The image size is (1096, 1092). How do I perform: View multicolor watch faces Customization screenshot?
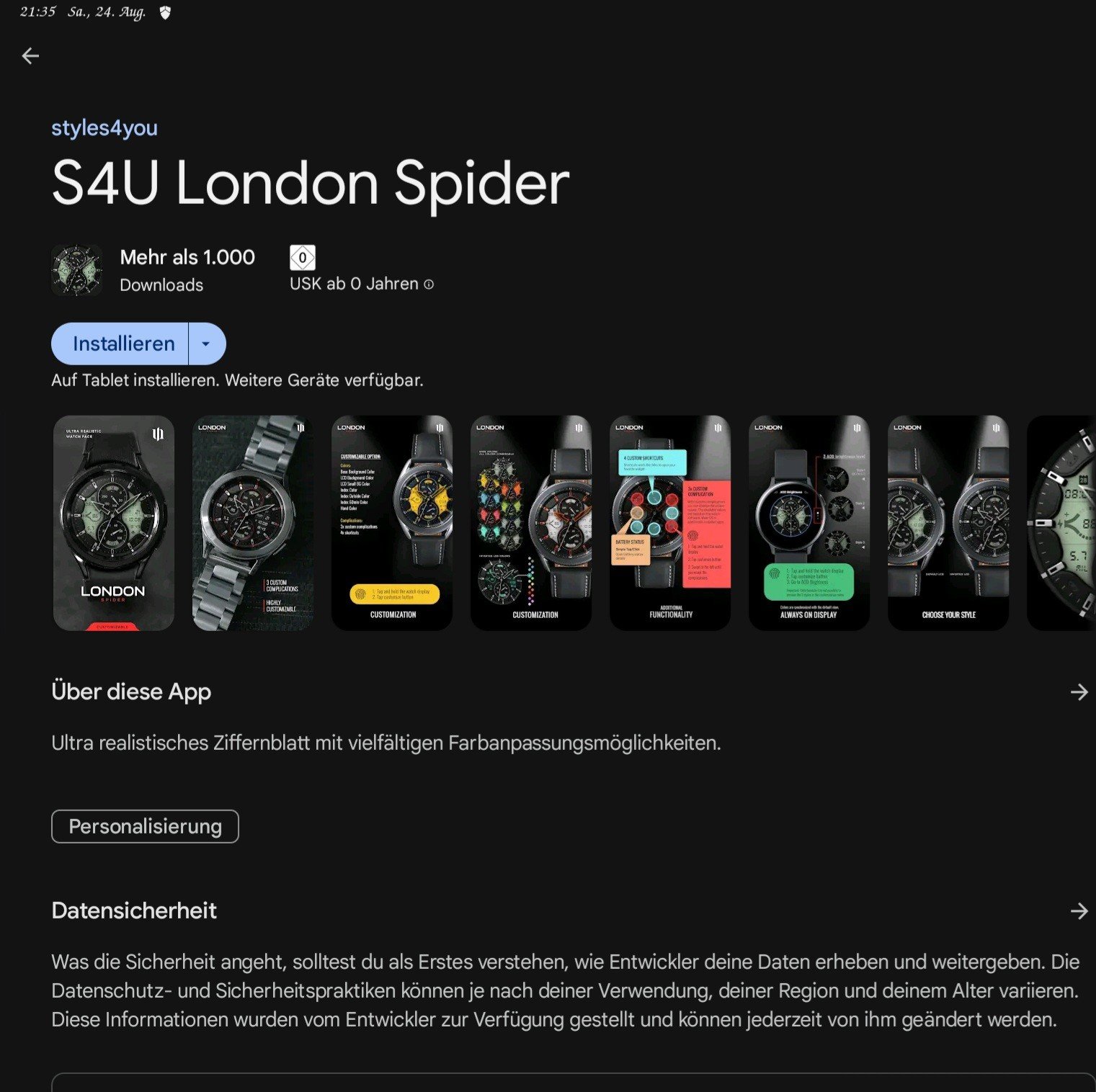tap(531, 523)
